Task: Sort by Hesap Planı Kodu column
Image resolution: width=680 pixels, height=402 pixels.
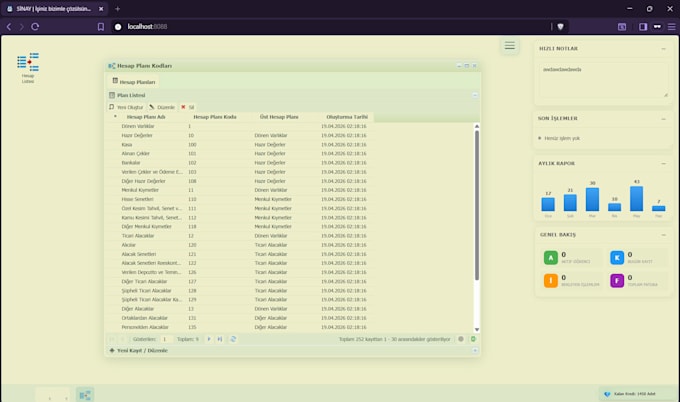Action: [x=215, y=117]
